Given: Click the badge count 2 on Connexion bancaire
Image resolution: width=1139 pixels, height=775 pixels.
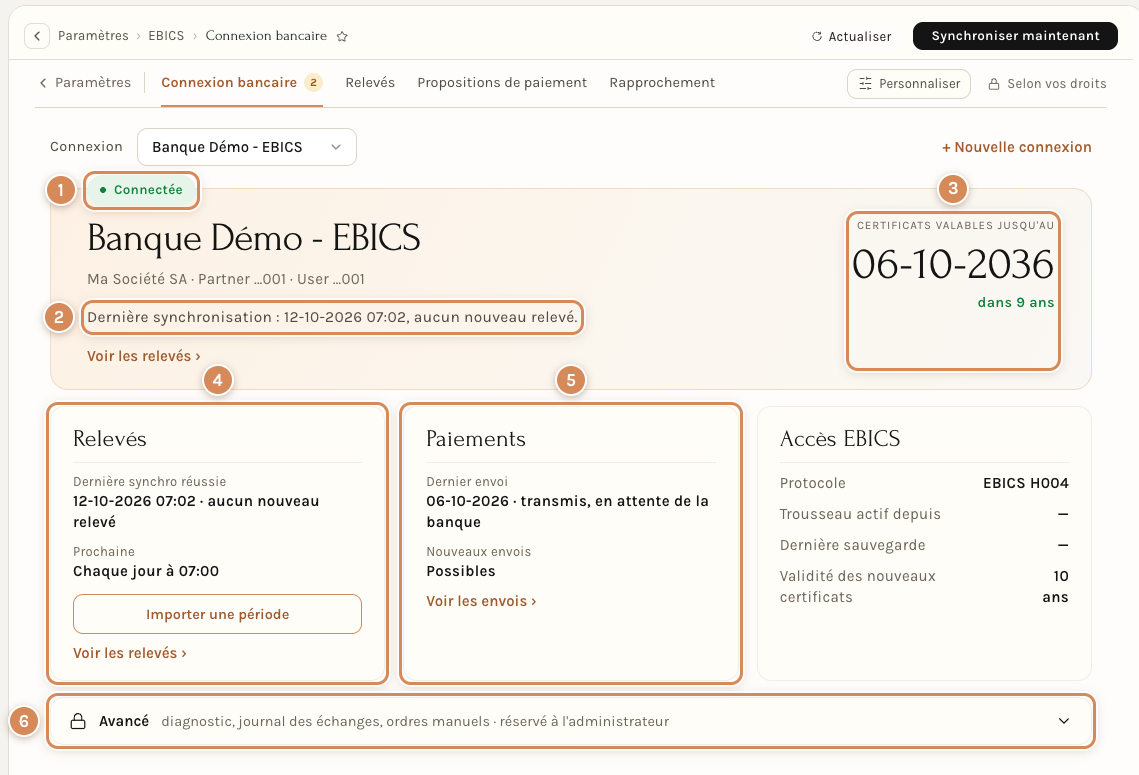Looking at the screenshot, I should [x=313, y=83].
